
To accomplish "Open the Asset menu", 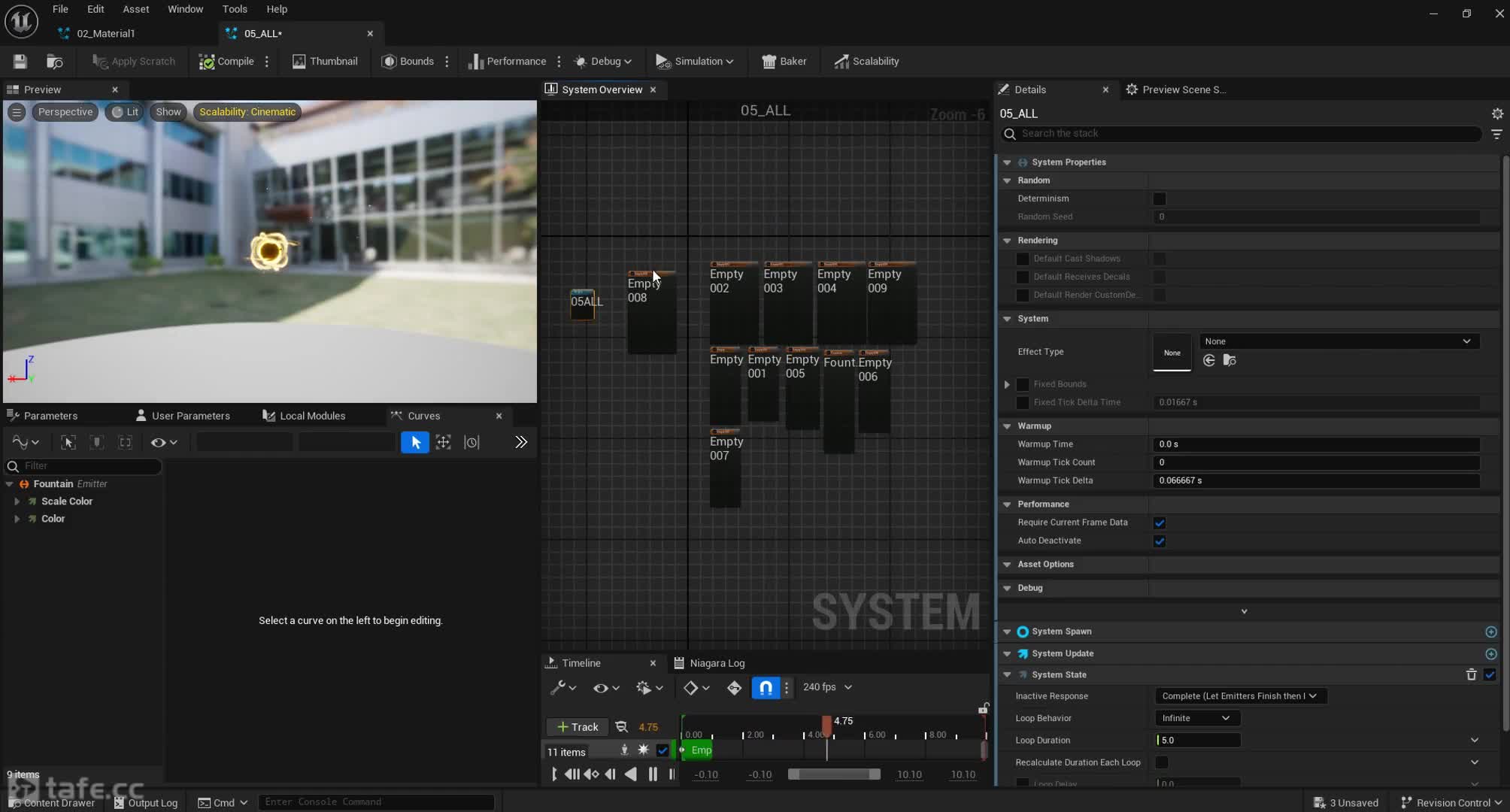I will point(136,9).
